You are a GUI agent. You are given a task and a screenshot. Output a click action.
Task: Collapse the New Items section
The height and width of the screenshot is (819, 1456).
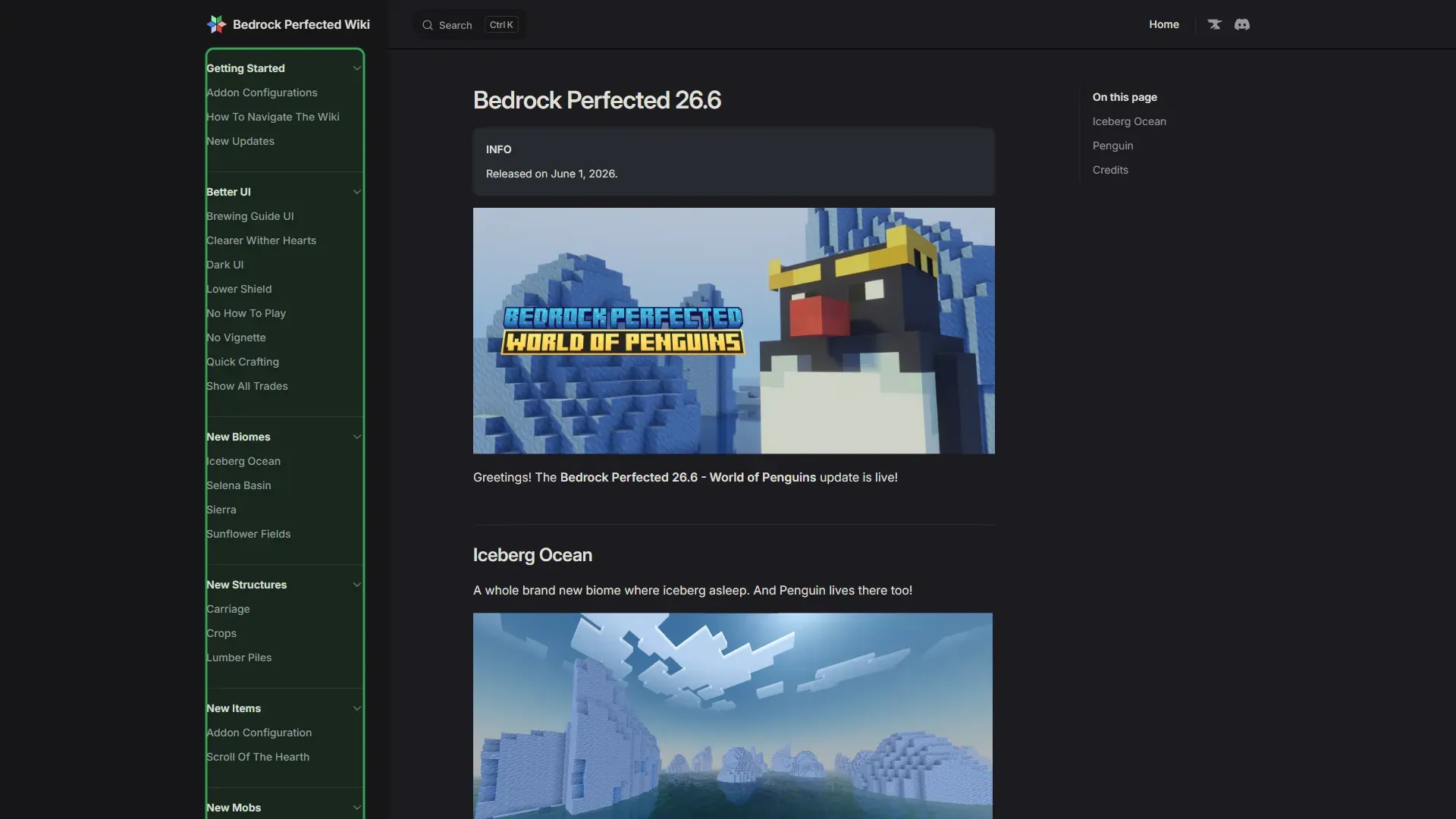tap(356, 708)
